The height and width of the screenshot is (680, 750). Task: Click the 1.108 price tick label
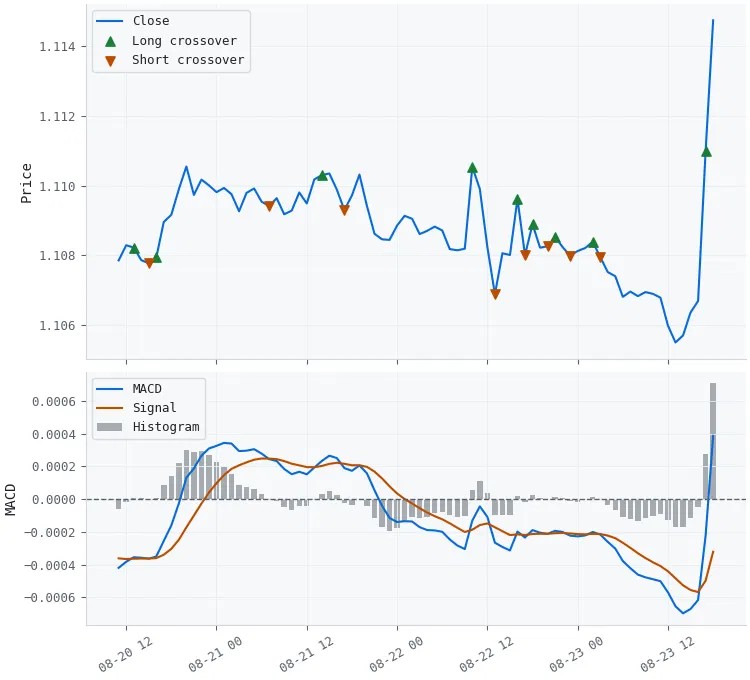(x=57, y=256)
